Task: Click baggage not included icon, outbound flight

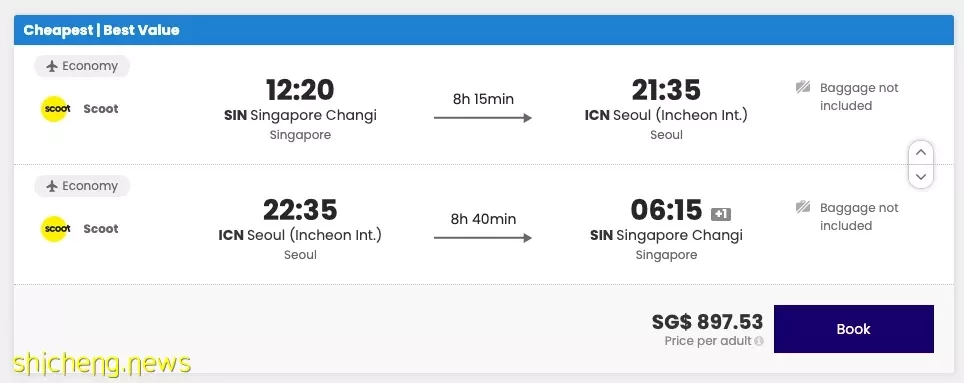Action: coord(802,88)
